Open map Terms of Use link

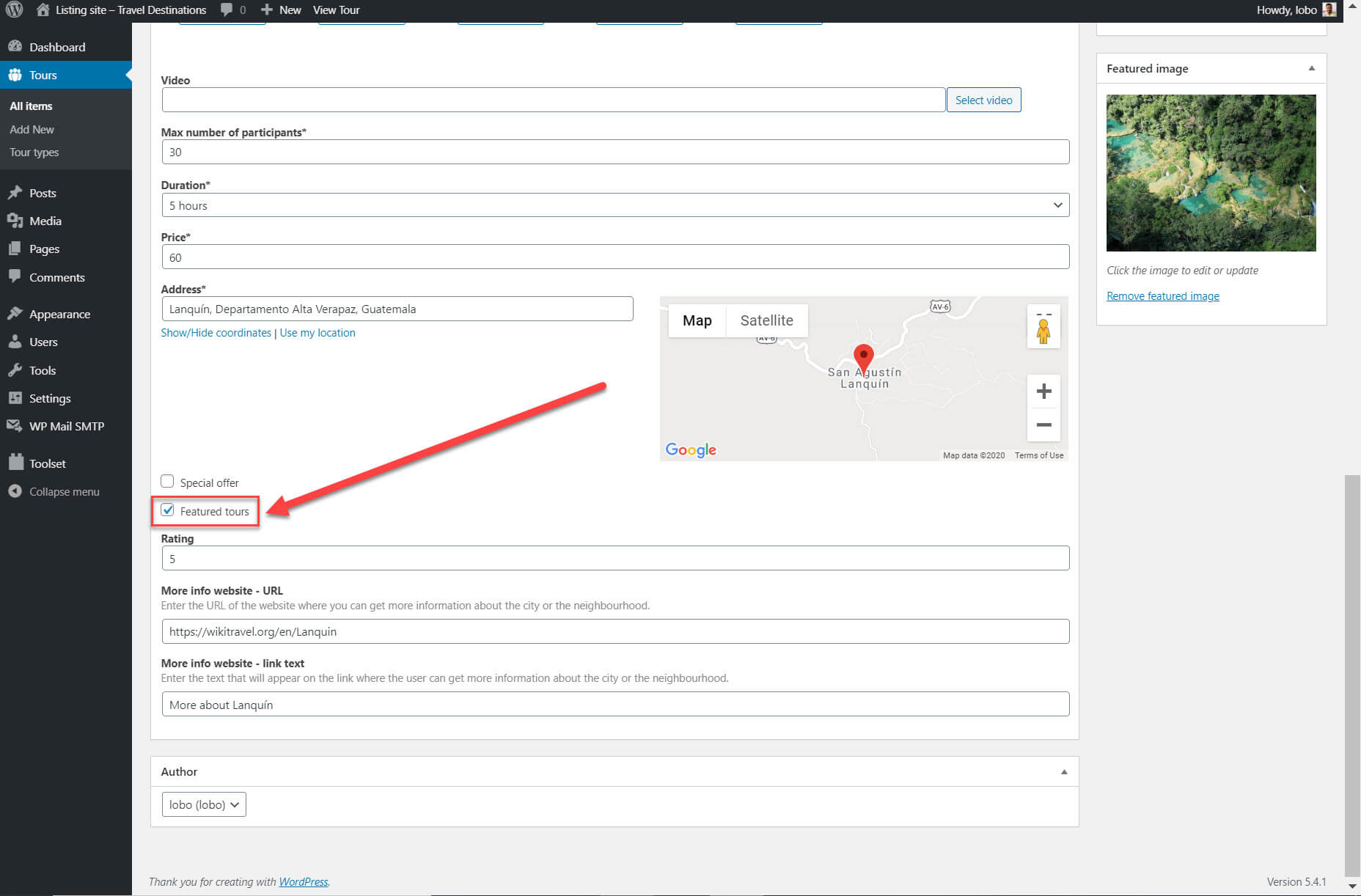(1038, 455)
